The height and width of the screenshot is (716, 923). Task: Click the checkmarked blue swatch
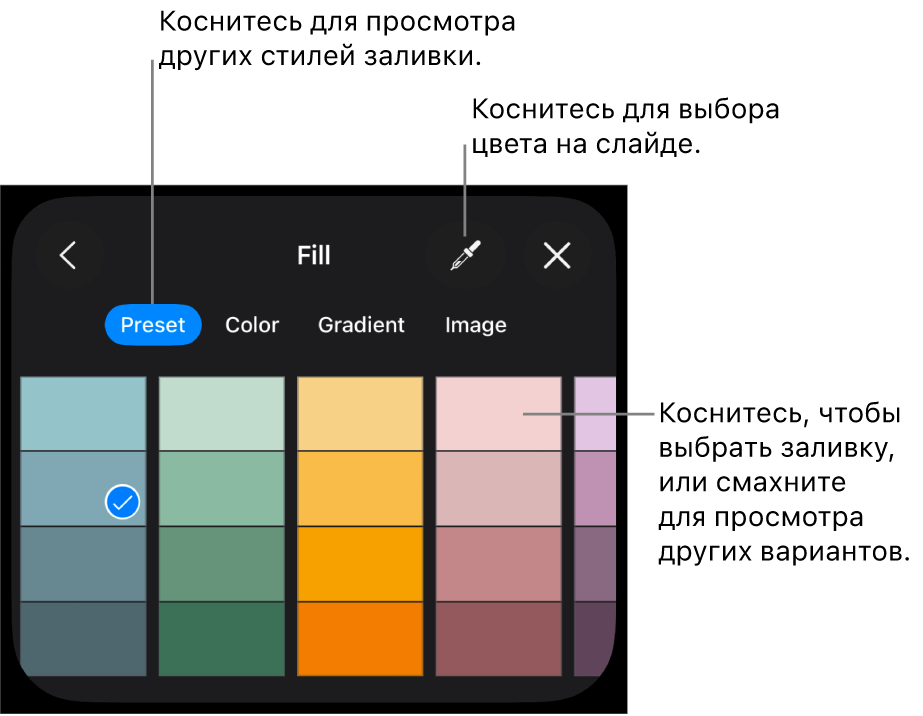[x=83, y=488]
